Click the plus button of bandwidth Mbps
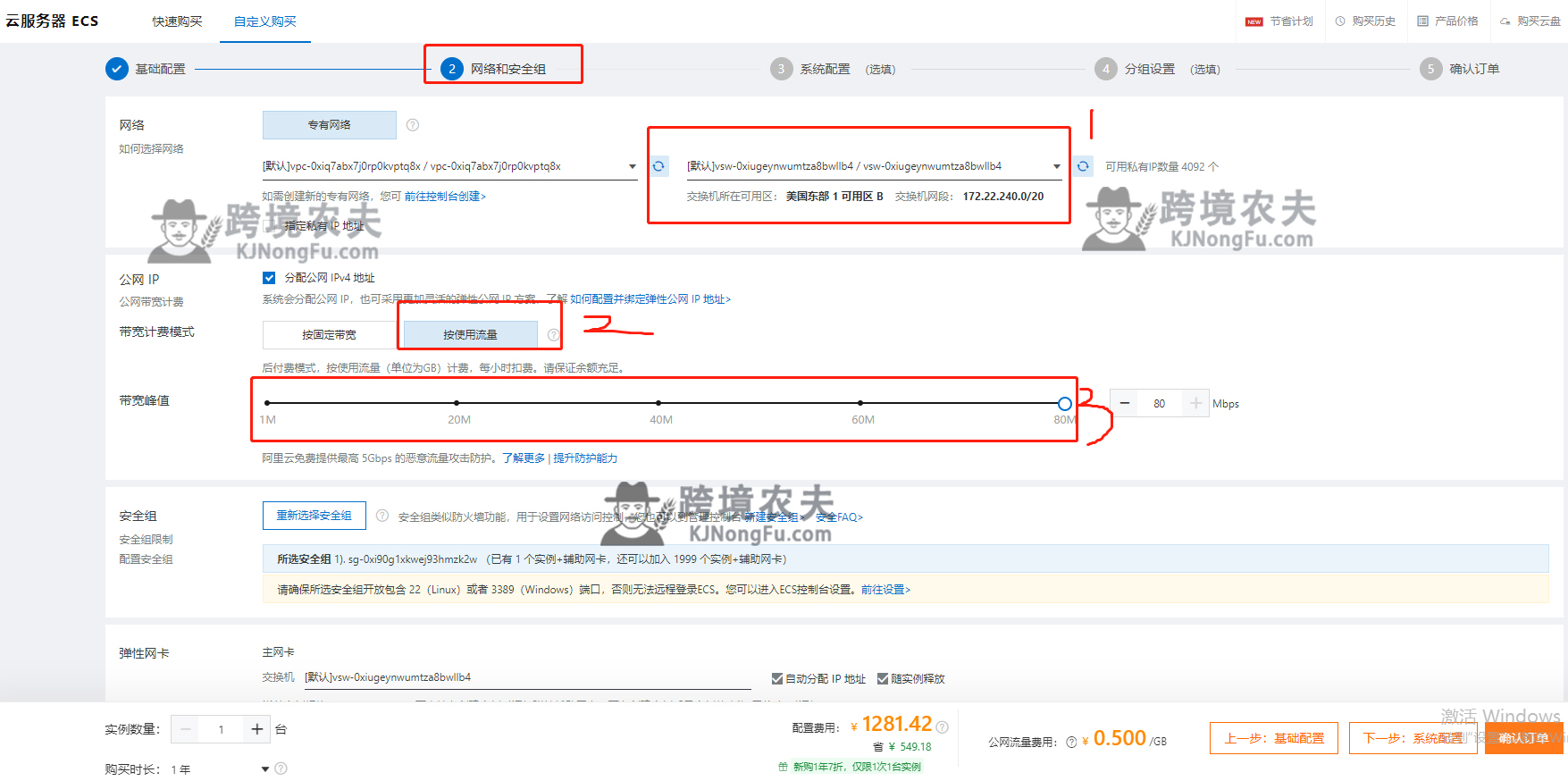This screenshot has width=1568, height=781. pos(1195,404)
